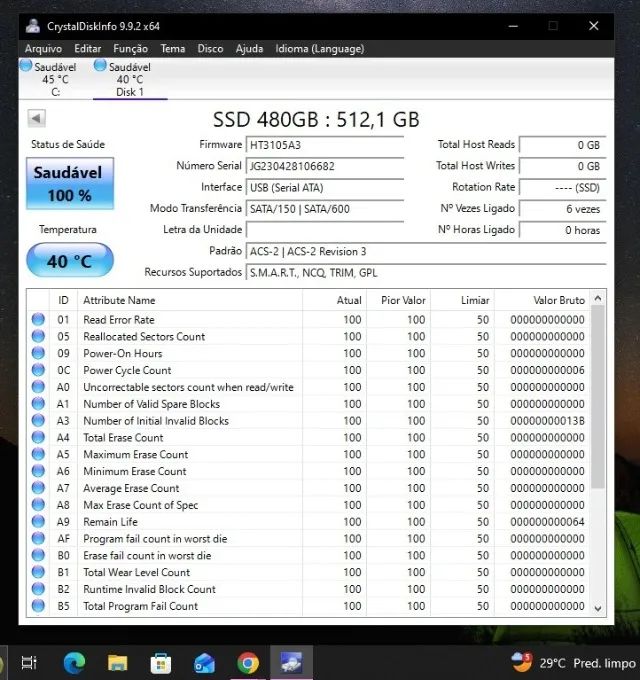Open the Arquivo menu
The height and width of the screenshot is (680, 640).
[x=43, y=49]
